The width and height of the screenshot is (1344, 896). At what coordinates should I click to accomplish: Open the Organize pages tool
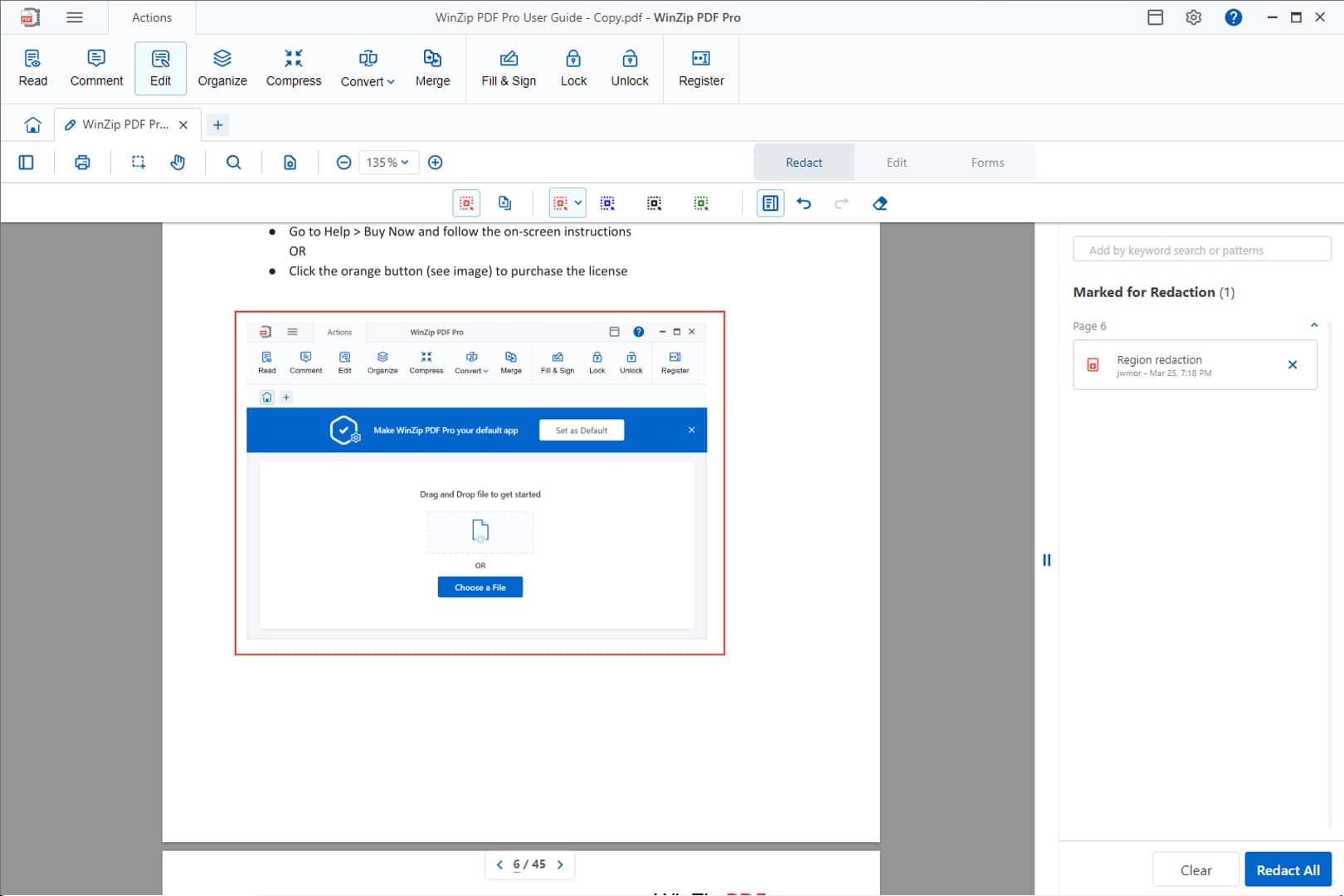tap(222, 68)
